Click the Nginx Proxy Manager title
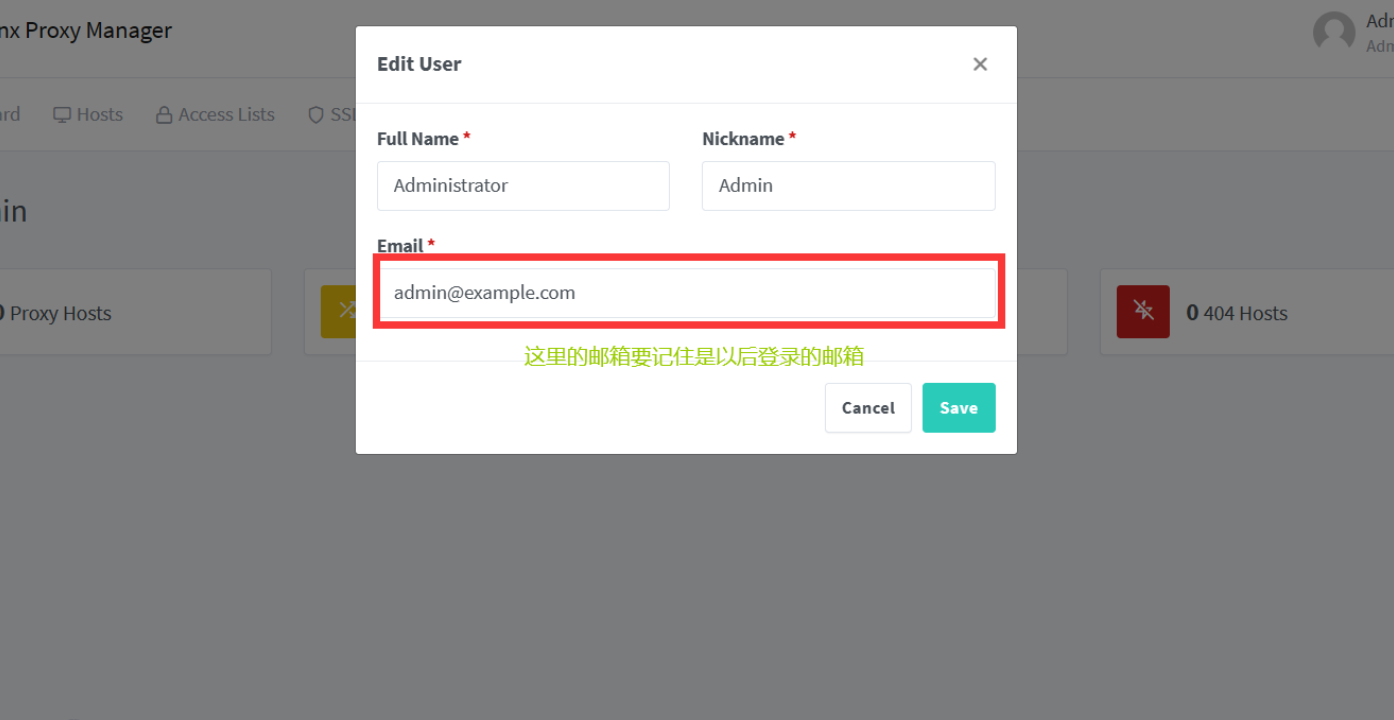The image size is (1394, 720). point(85,31)
